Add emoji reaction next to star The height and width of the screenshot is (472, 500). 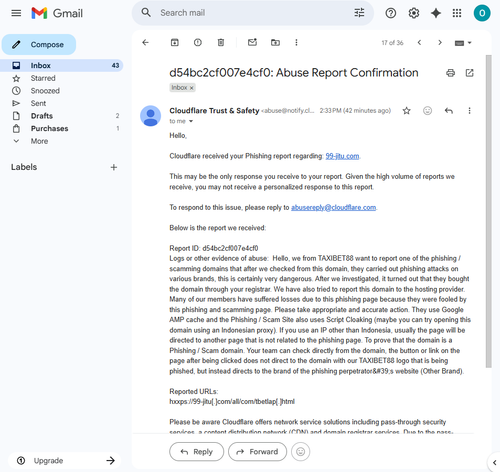click(x=427, y=110)
